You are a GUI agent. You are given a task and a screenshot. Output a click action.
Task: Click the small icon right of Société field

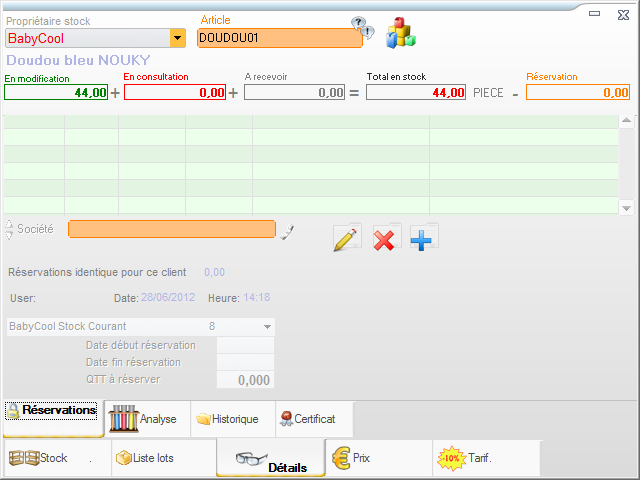(287, 232)
